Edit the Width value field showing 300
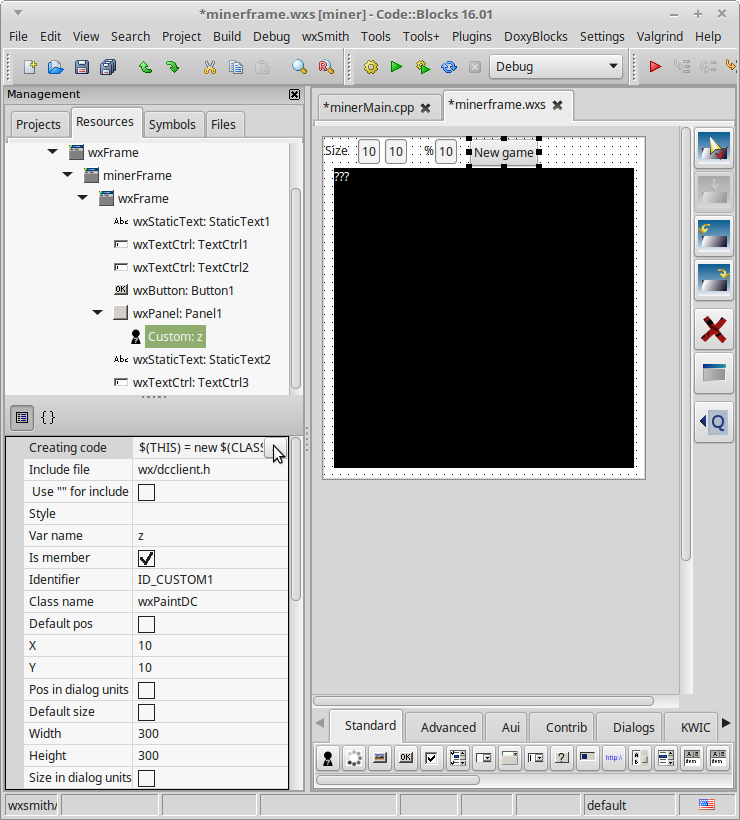Viewport: 740px width, 820px height. pos(210,734)
